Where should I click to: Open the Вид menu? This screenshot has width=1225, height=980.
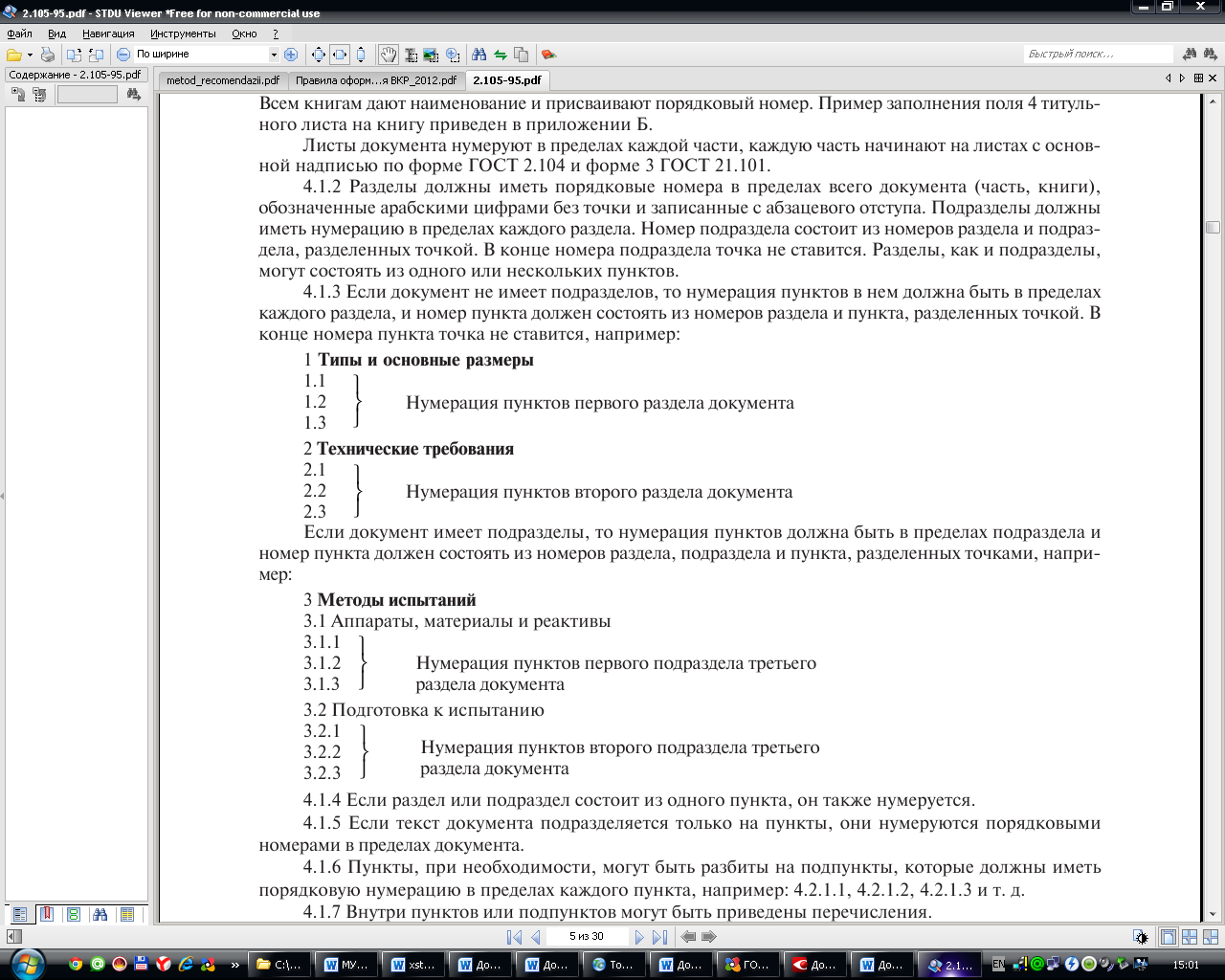coord(56,33)
